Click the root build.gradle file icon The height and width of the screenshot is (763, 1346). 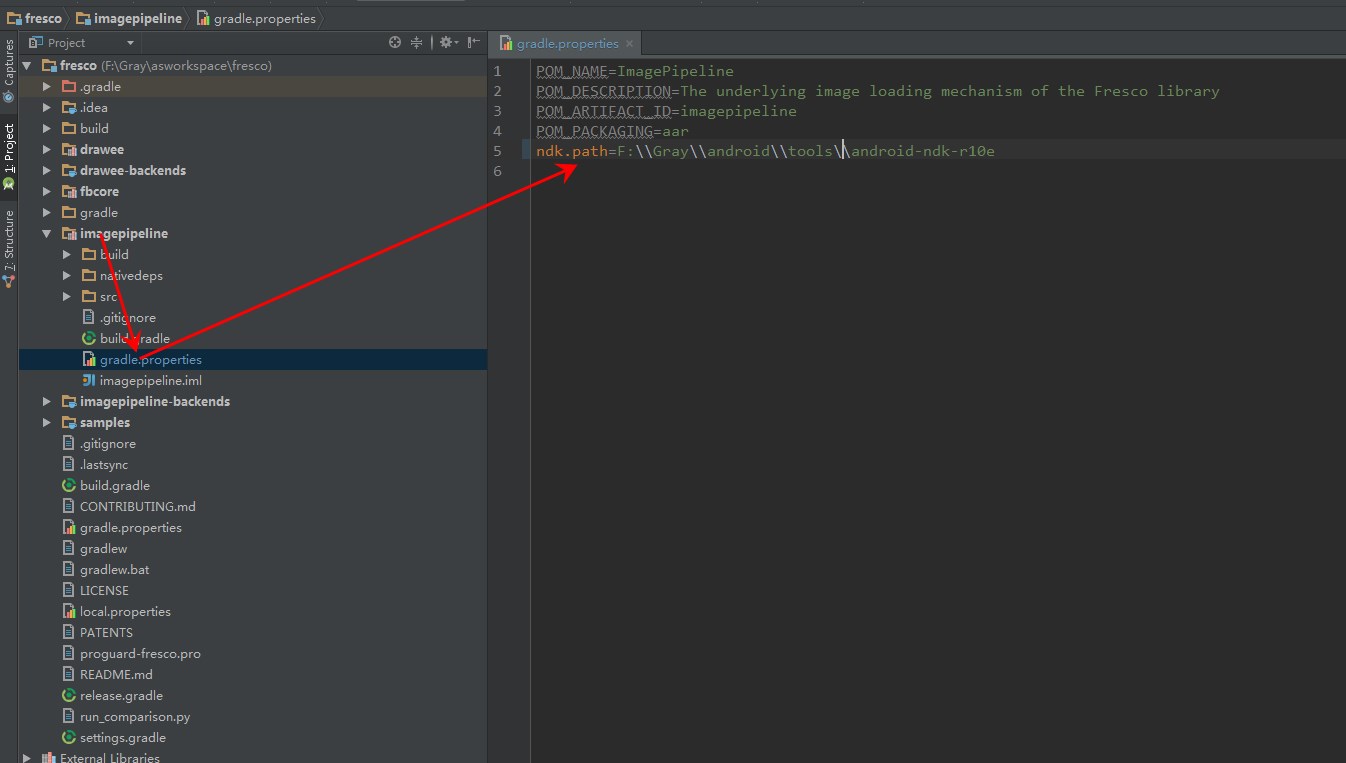69,486
